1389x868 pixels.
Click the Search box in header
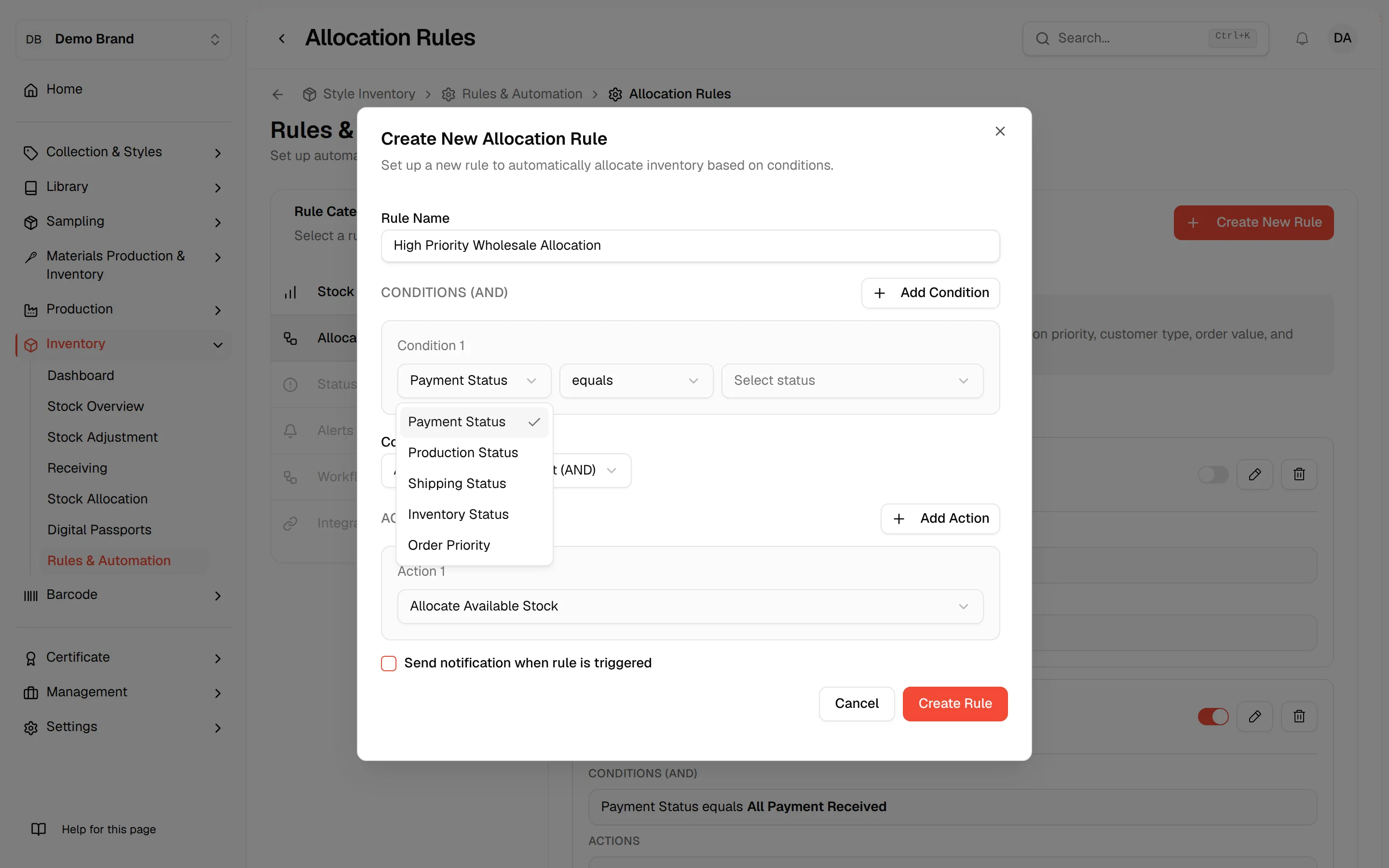pyautogui.click(x=1145, y=39)
